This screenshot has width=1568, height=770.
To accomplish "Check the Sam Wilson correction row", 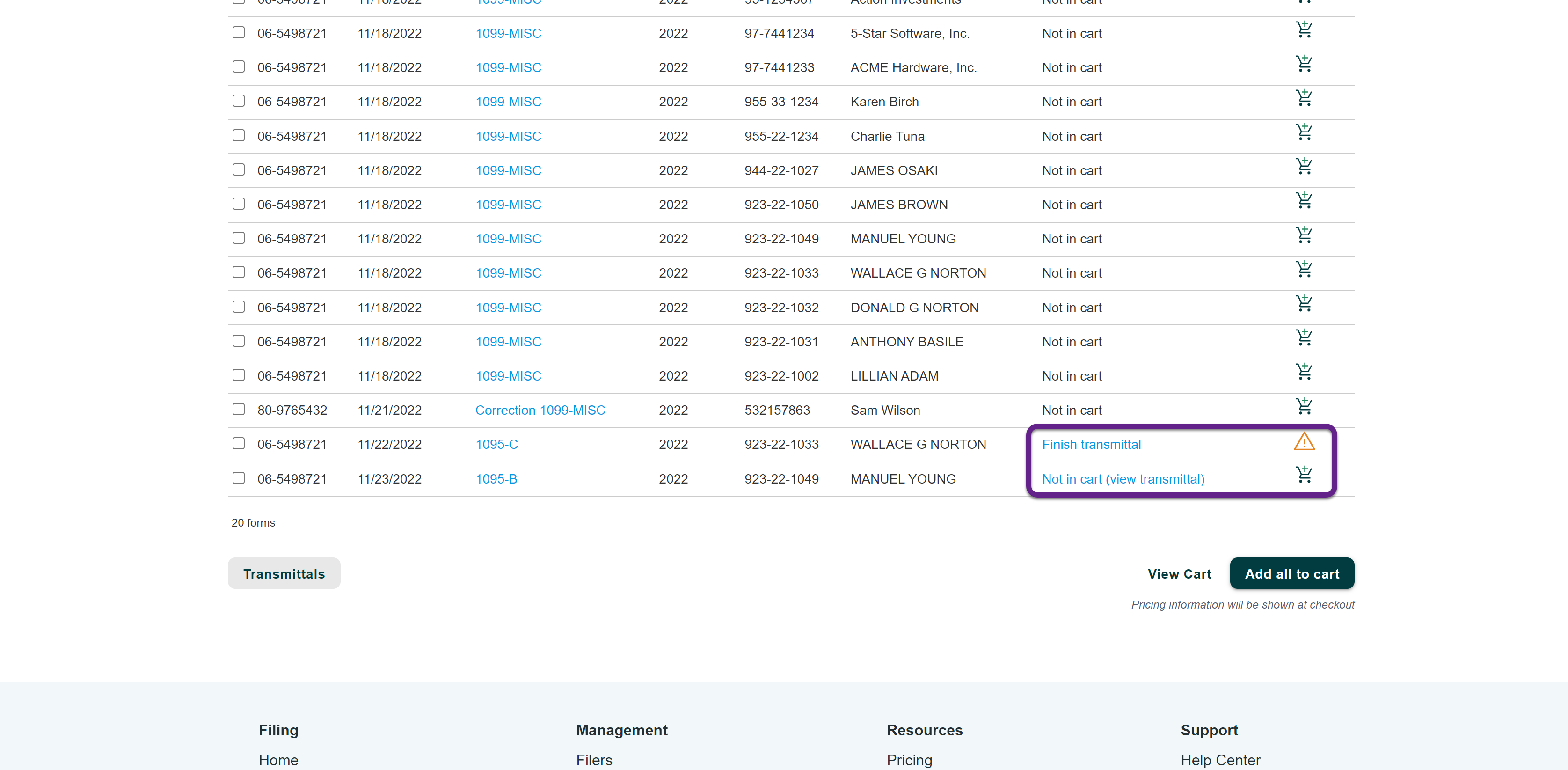I will 239,409.
